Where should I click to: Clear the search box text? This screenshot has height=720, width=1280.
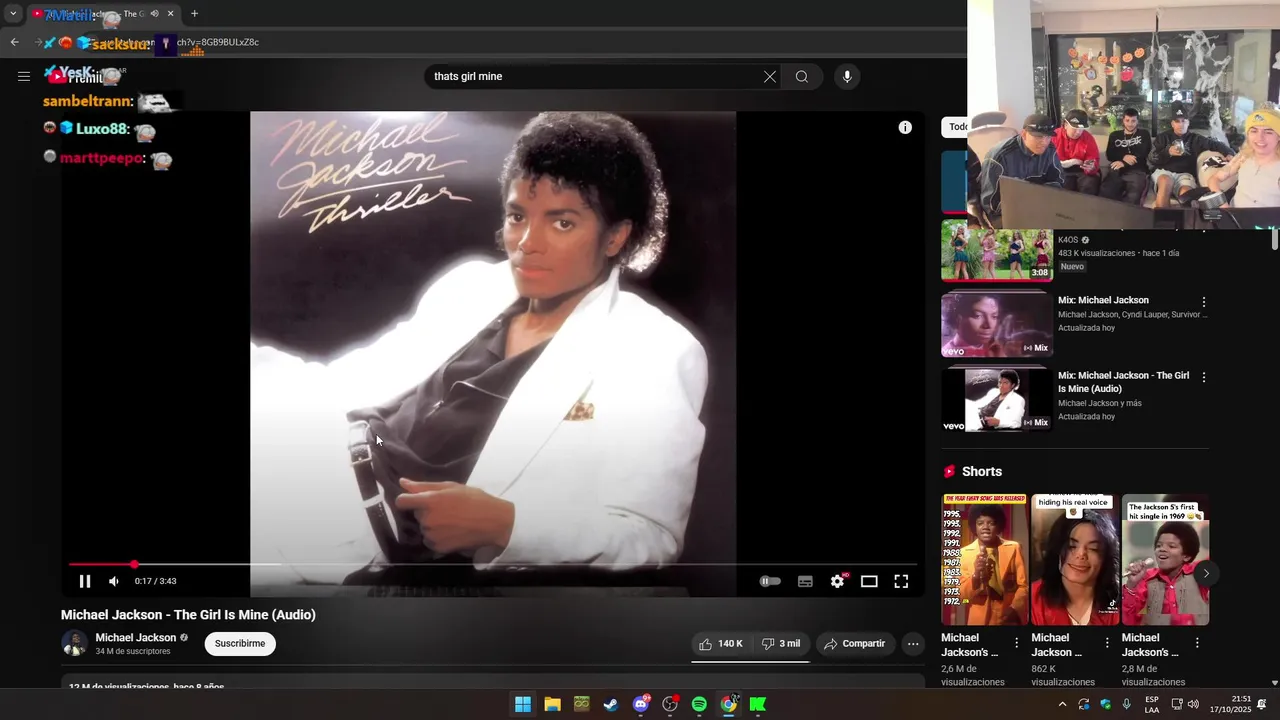770,77
